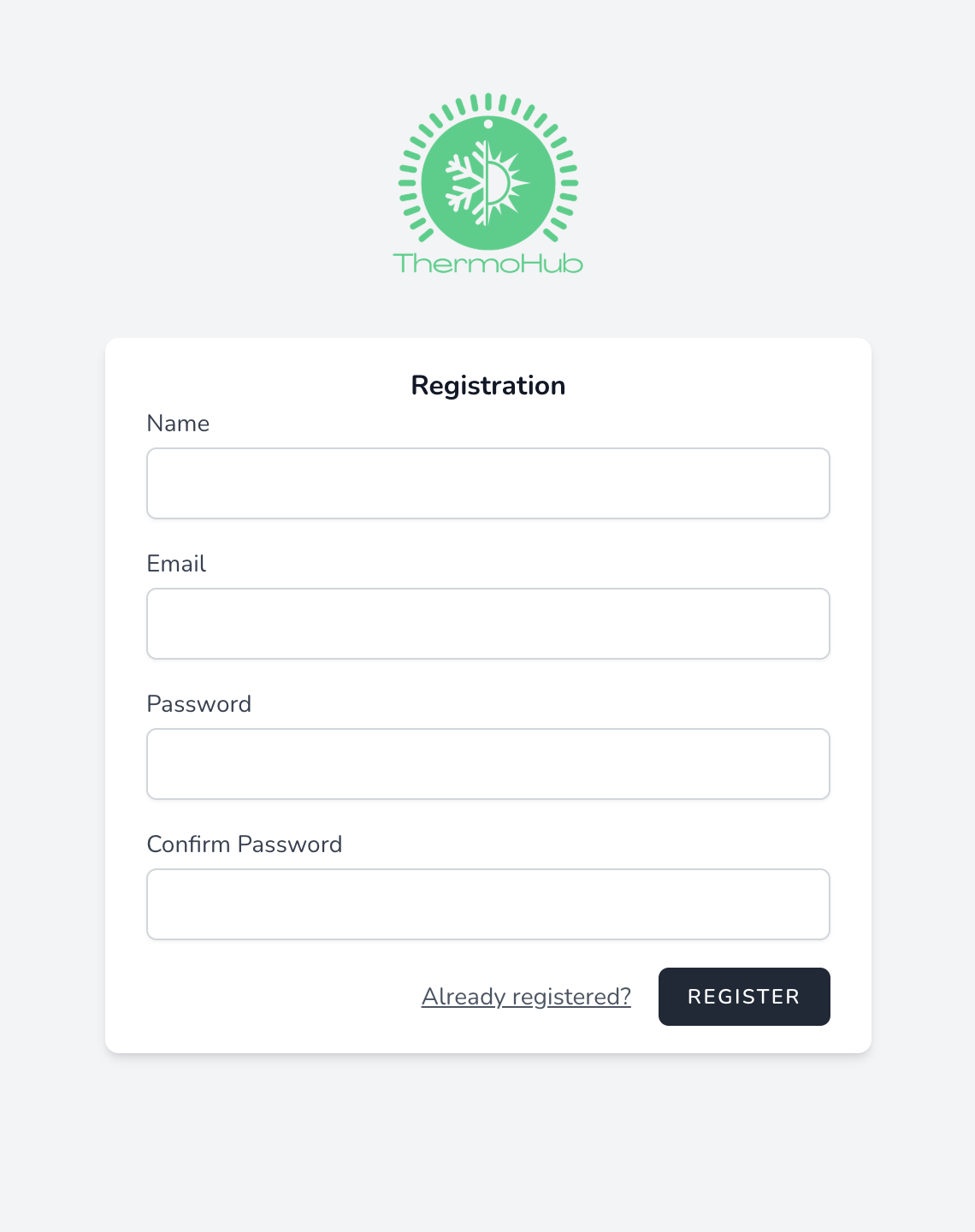Click the 'Hub' part of the logo wordmark
This screenshot has height=1232, width=975.
(551, 263)
